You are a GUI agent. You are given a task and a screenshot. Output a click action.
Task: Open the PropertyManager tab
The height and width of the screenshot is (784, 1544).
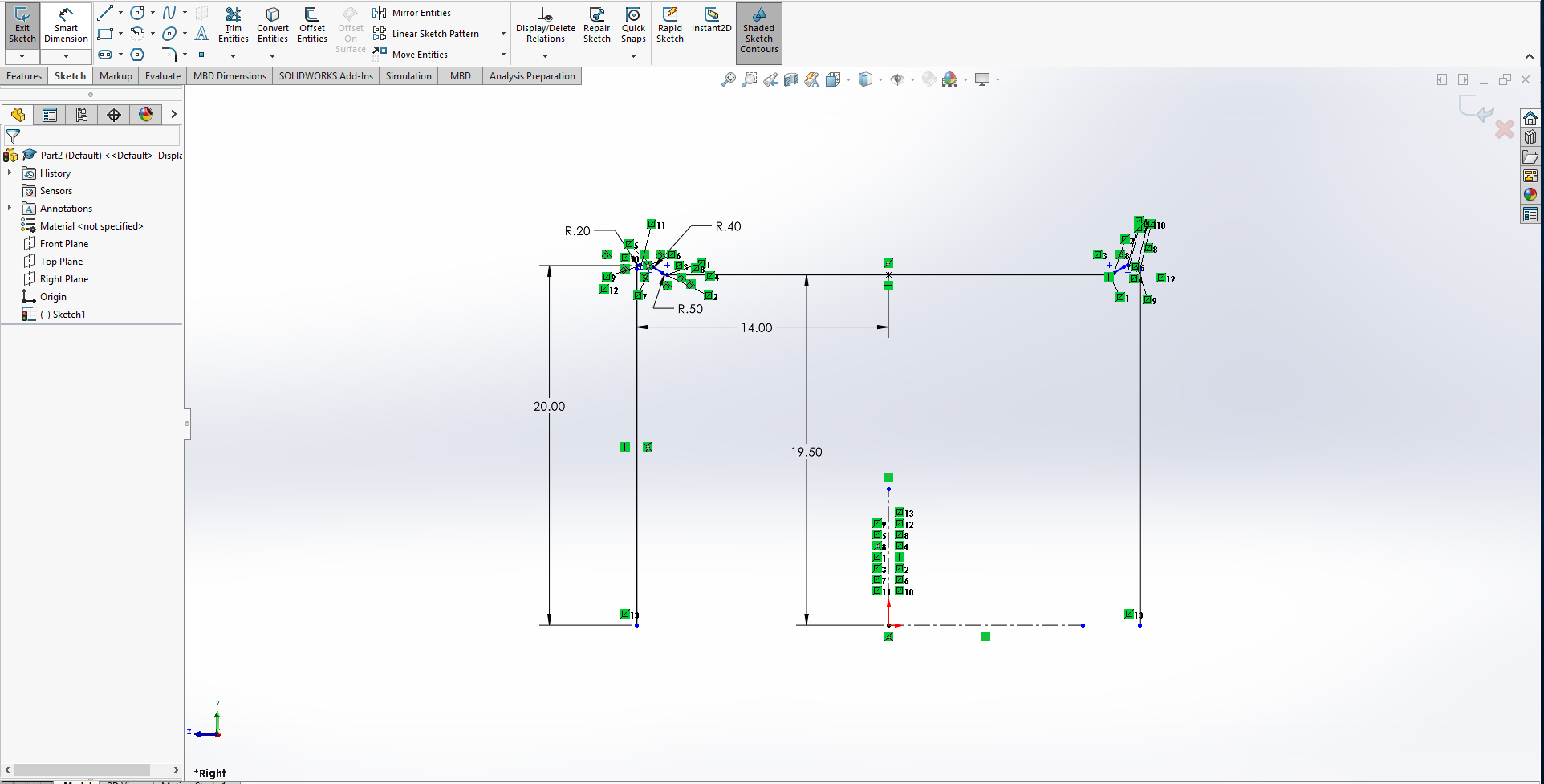pos(50,115)
